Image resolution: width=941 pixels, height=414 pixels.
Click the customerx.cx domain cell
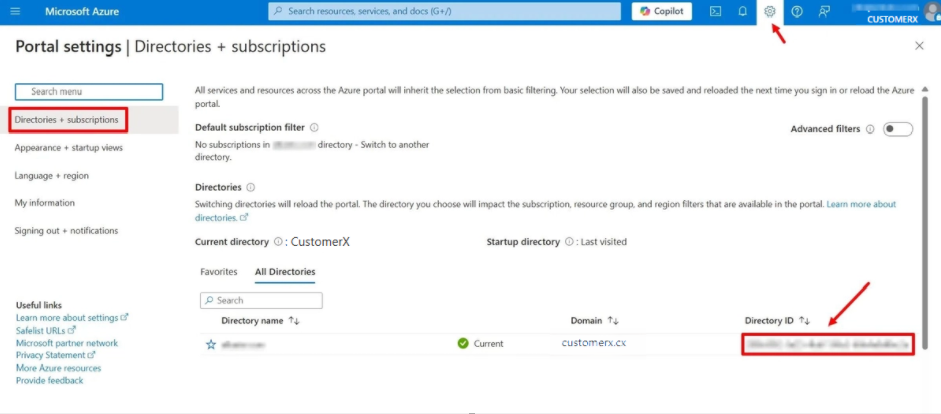[x=594, y=343]
